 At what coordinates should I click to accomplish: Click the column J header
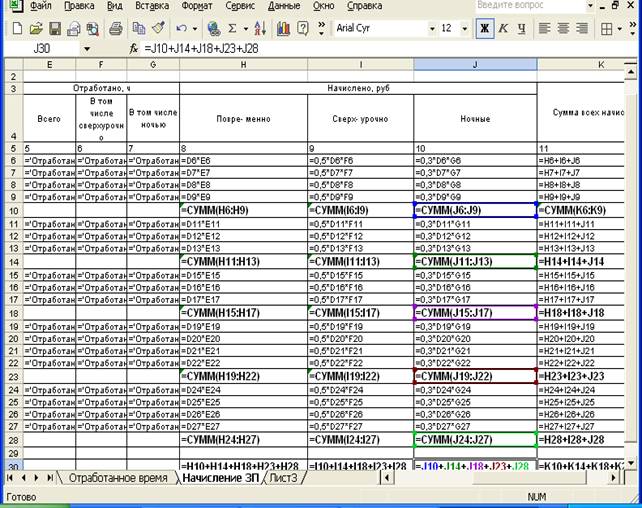click(x=475, y=64)
